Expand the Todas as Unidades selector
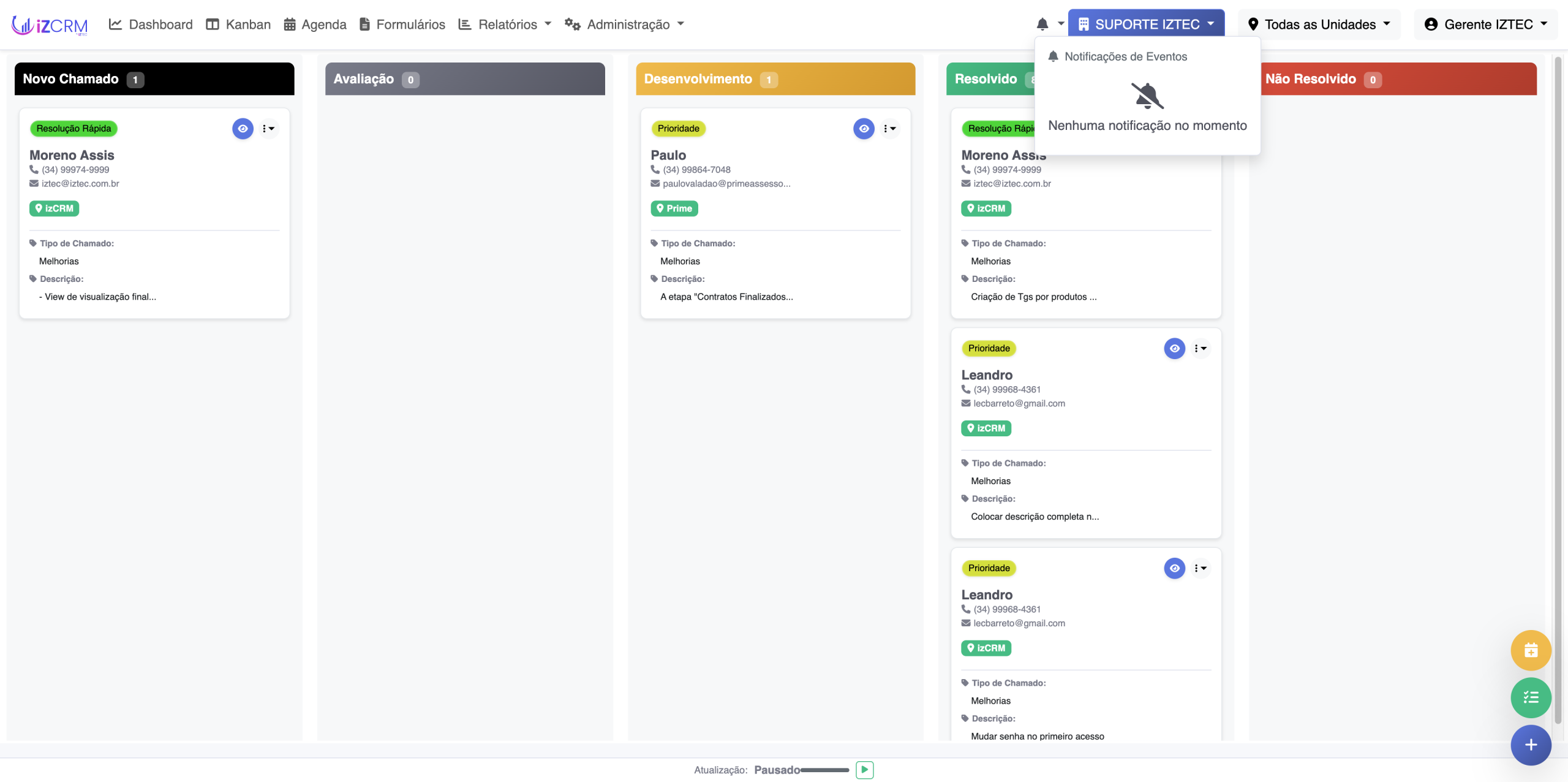Image resolution: width=1568 pixels, height=782 pixels. tap(1320, 25)
